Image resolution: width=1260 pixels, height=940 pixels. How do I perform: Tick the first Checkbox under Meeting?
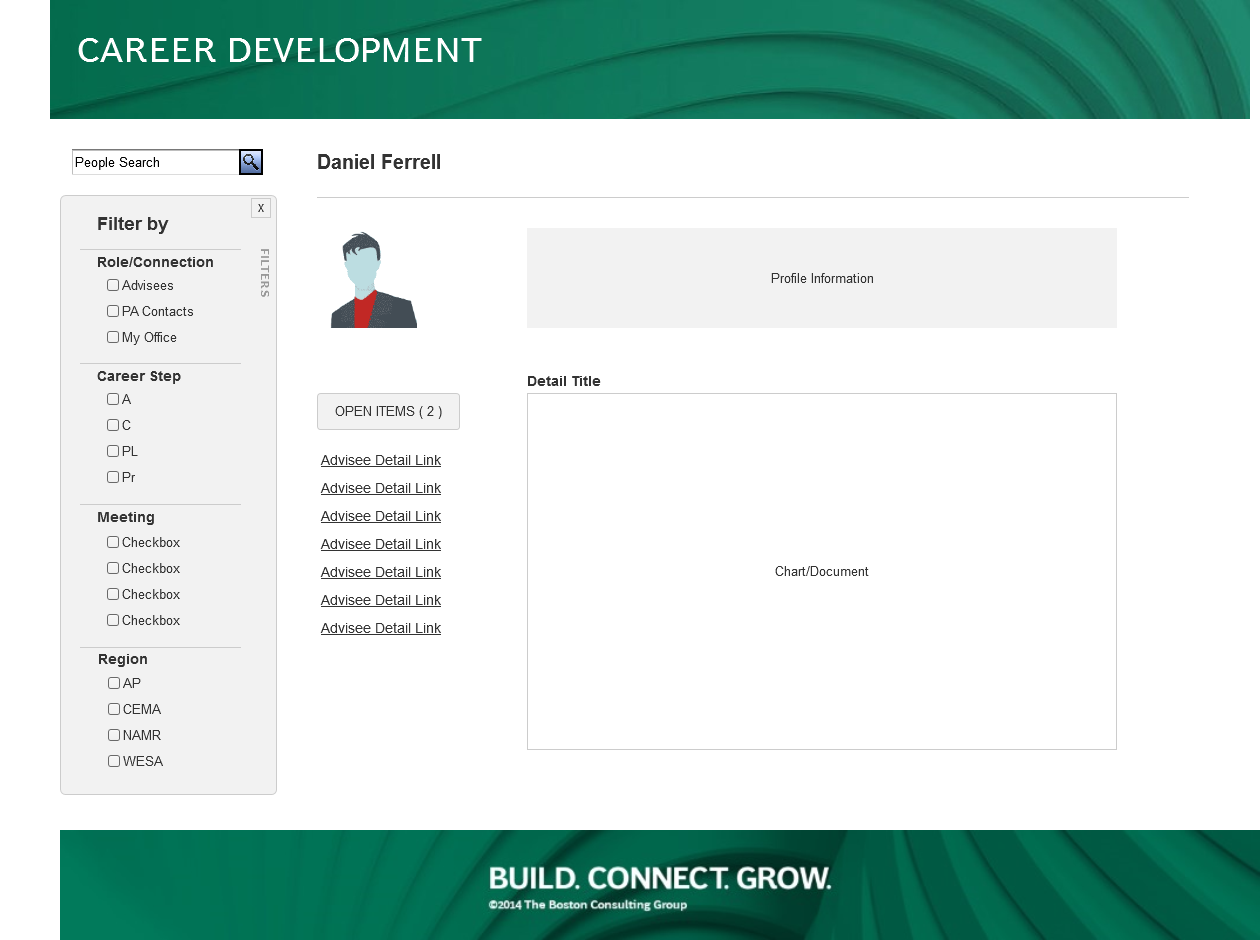[x=113, y=542]
